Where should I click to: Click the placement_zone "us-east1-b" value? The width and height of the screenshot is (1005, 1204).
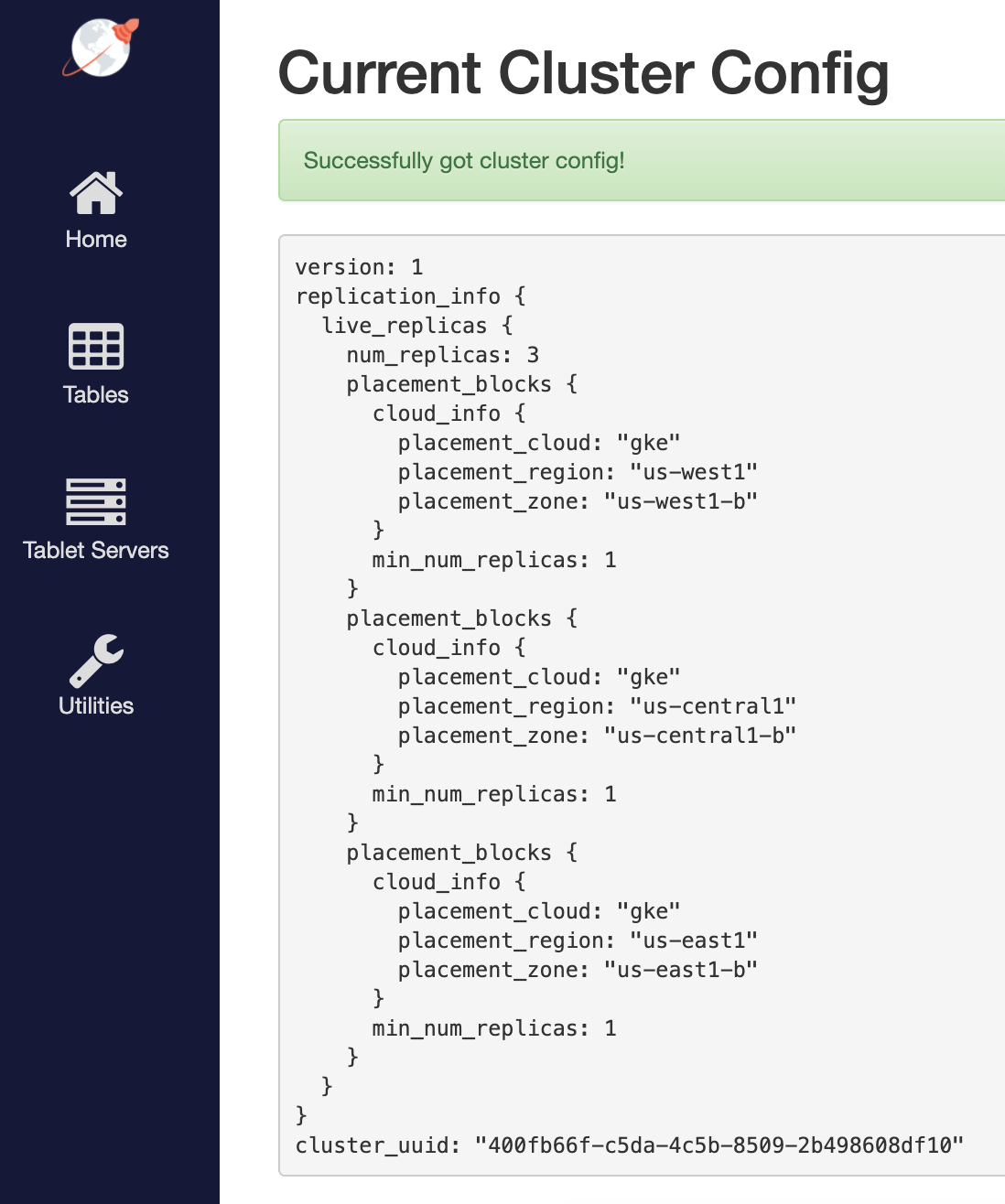click(x=680, y=970)
